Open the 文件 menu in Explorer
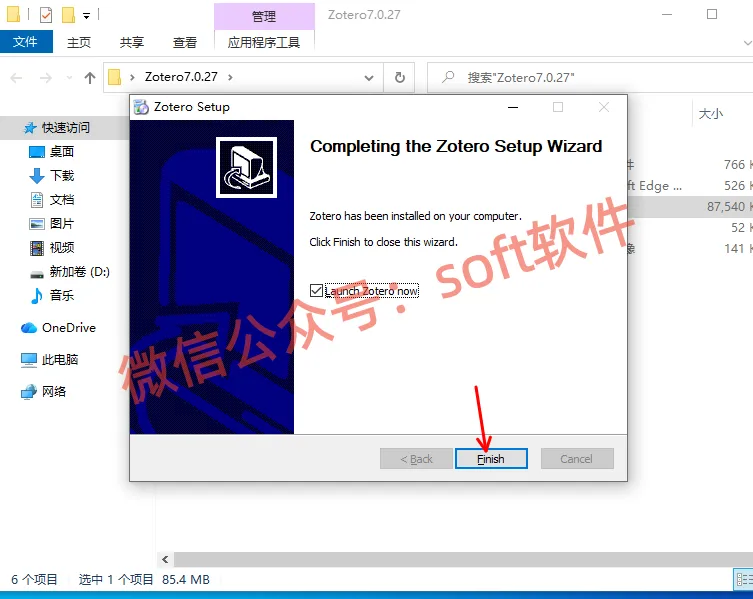The image size is (753, 599). point(25,42)
